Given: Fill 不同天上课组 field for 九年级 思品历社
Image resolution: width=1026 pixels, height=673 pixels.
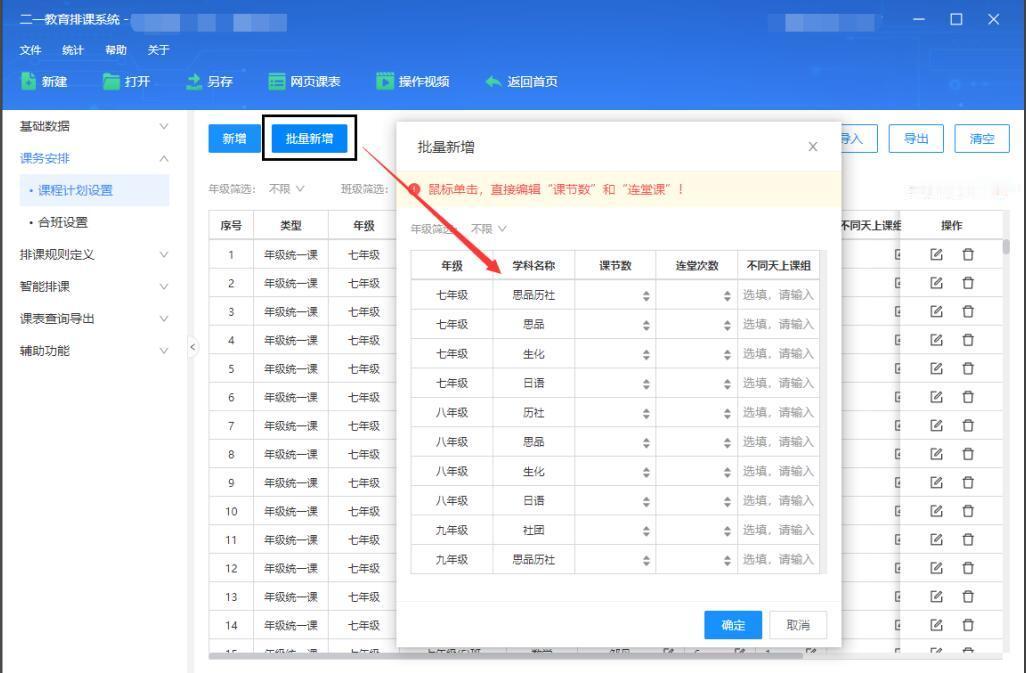Looking at the screenshot, I should [778, 560].
